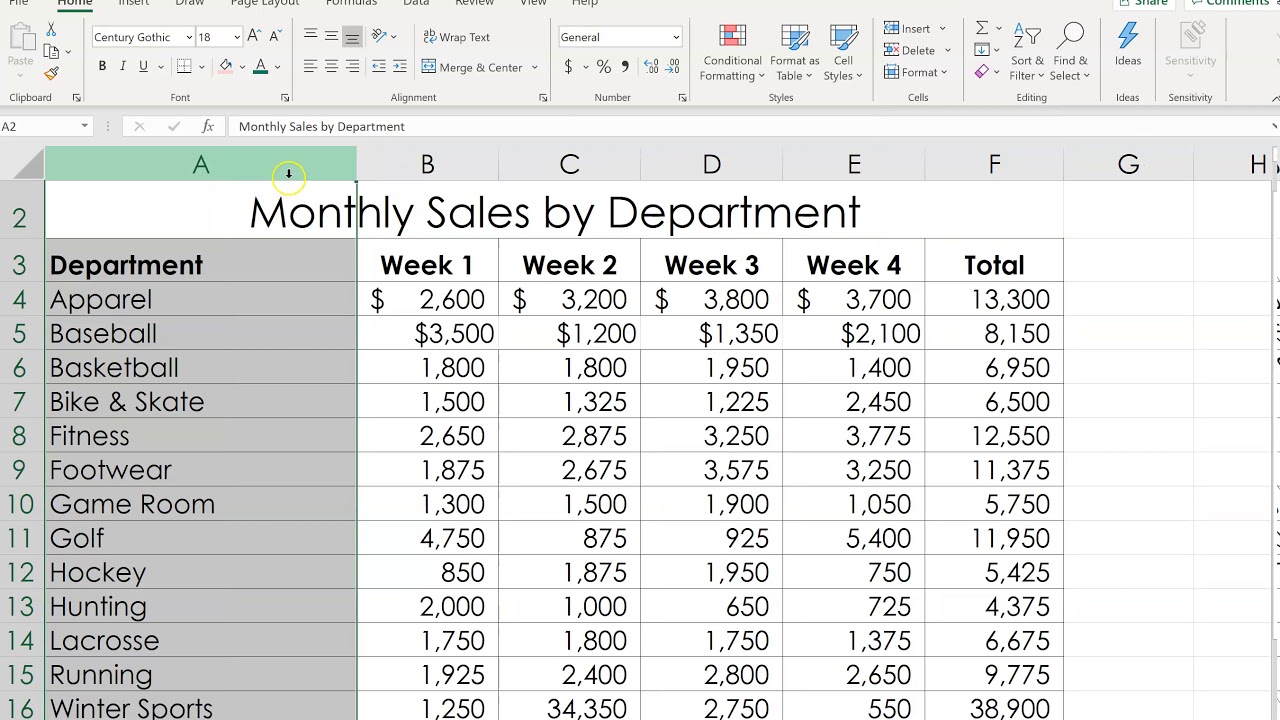The height and width of the screenshot is (720, 1280).
Task: Set Bottom Align vertical alignment
Action: [352, 37]
